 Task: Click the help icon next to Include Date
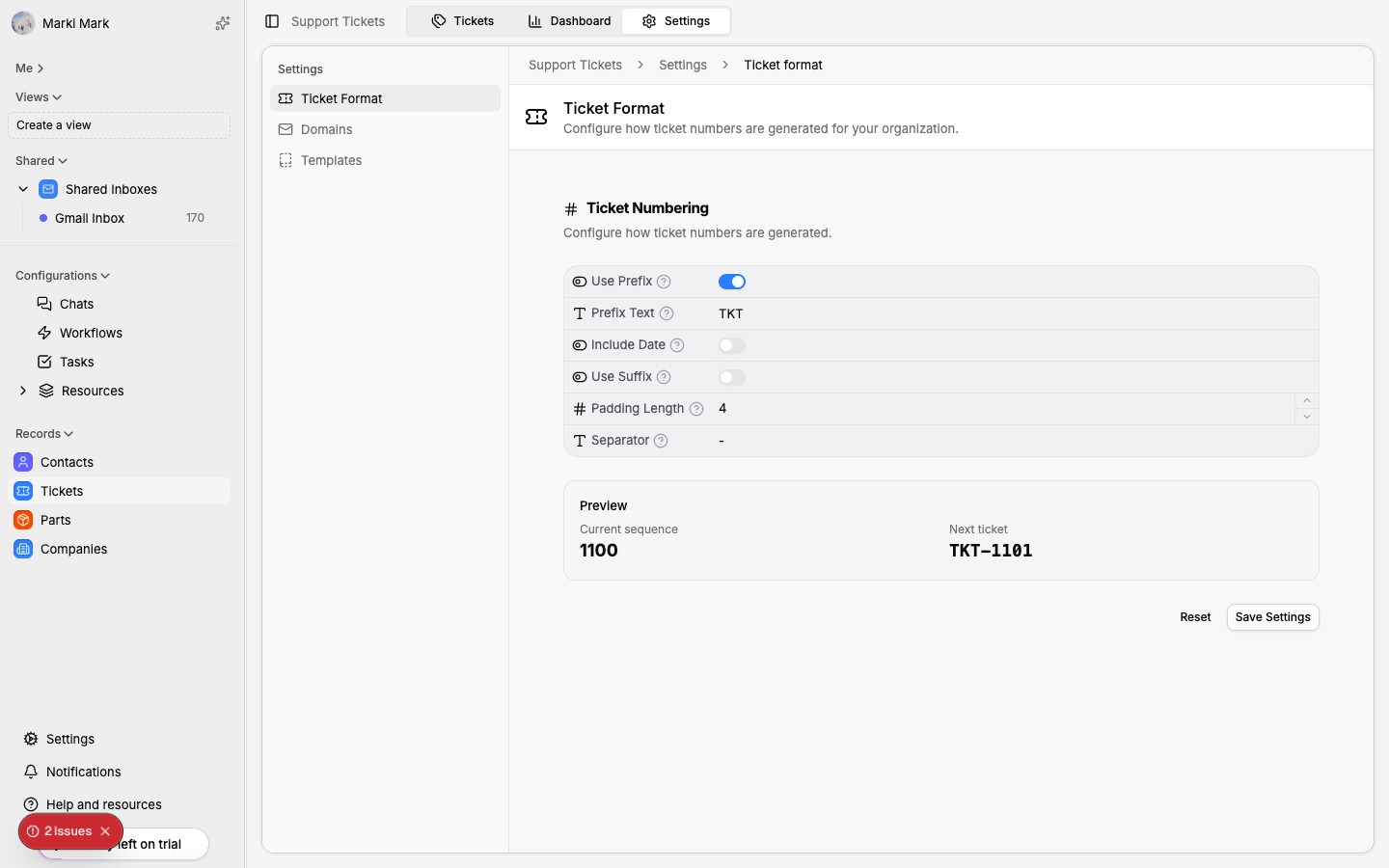tap(677, 345)
